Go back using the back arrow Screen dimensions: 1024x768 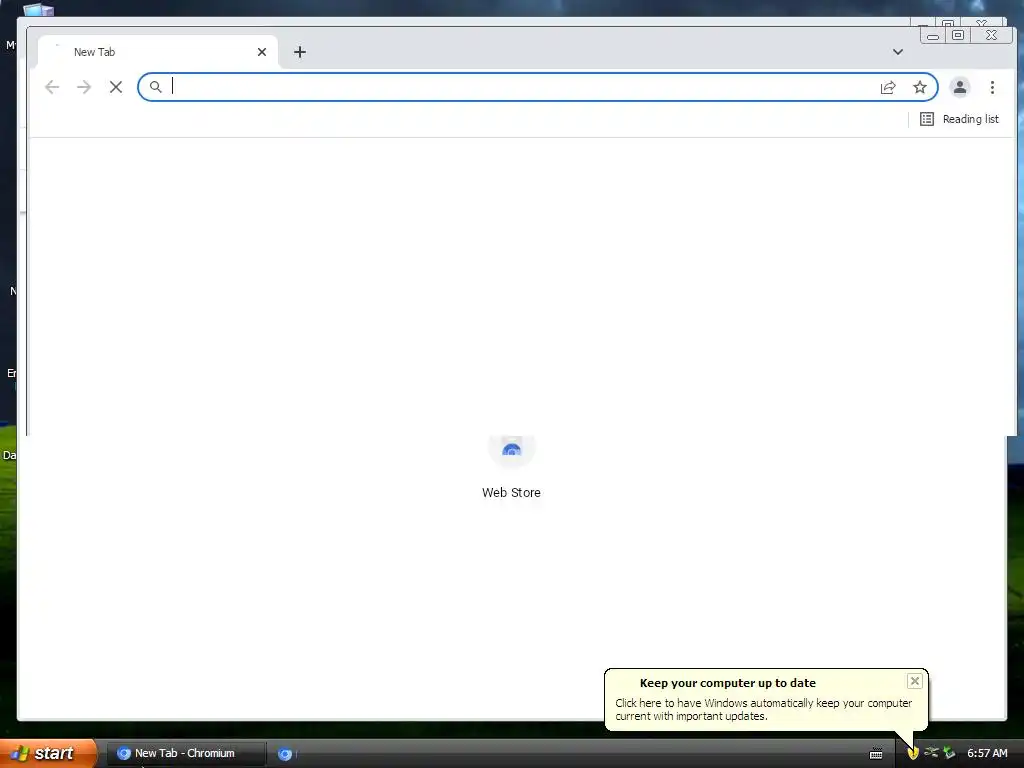tap(52, 87)
